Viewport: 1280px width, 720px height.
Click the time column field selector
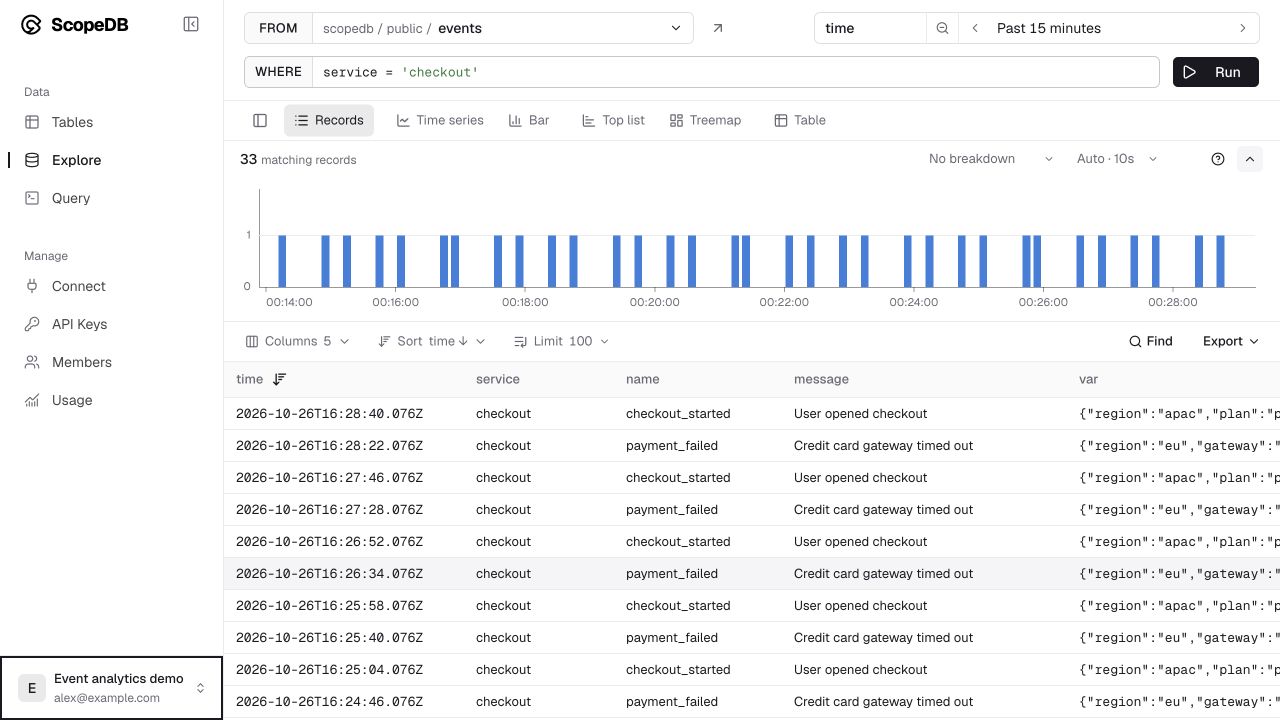870,28
